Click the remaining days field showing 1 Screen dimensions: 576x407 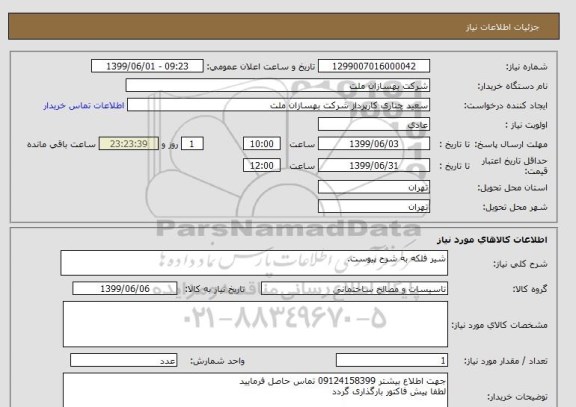pos(192,144)
